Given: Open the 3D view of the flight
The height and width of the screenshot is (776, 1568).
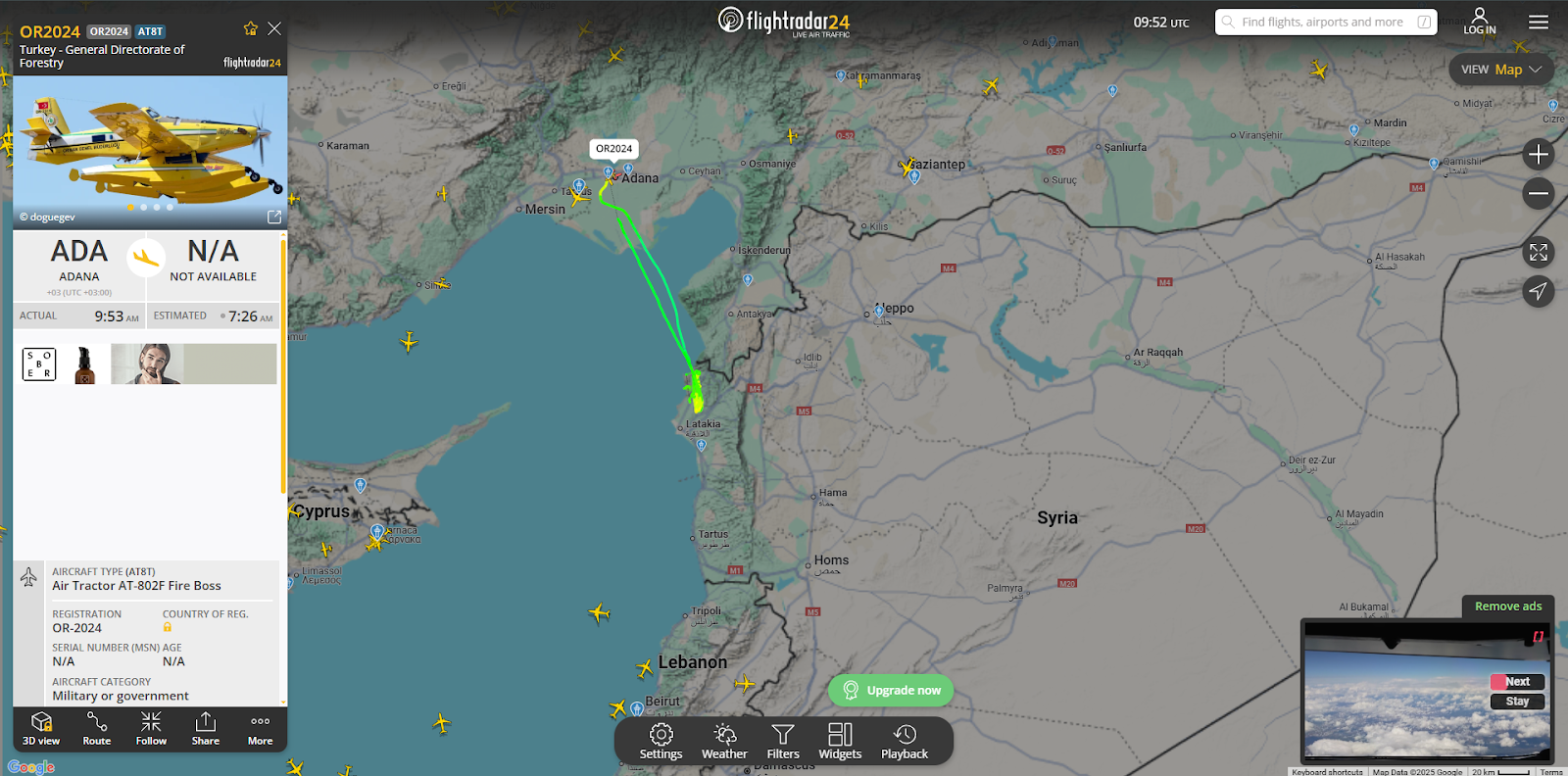Looking at the screenshot, I should coord(41,729).
